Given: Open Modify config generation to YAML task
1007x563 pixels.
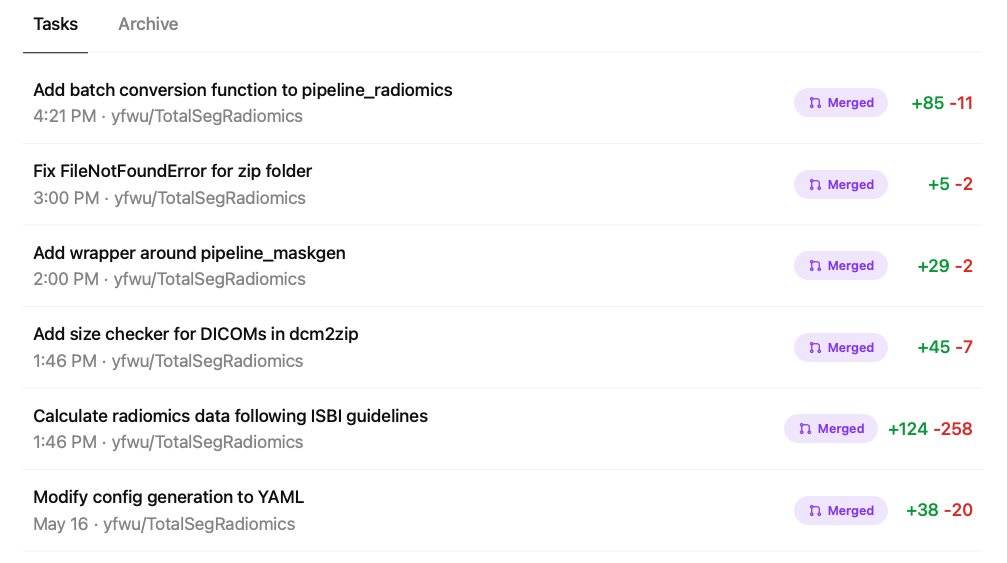Looking at the screenshot, I should coord(169,497).
